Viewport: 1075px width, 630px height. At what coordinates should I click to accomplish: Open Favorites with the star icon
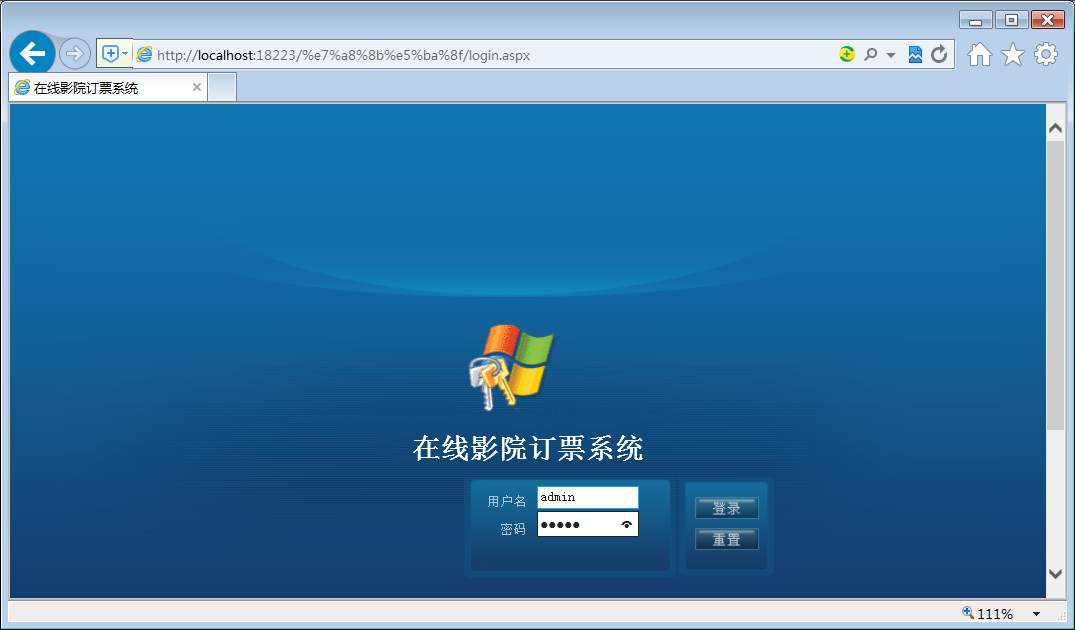1013,54
